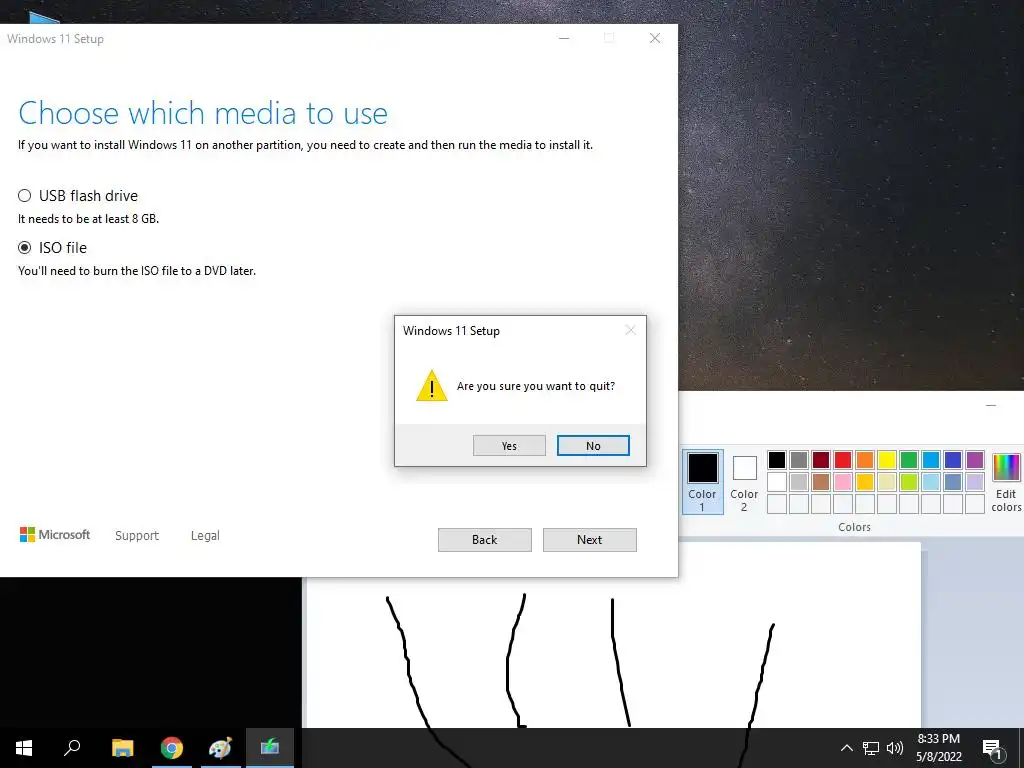Click the Next button in Setup

point(590,539)
